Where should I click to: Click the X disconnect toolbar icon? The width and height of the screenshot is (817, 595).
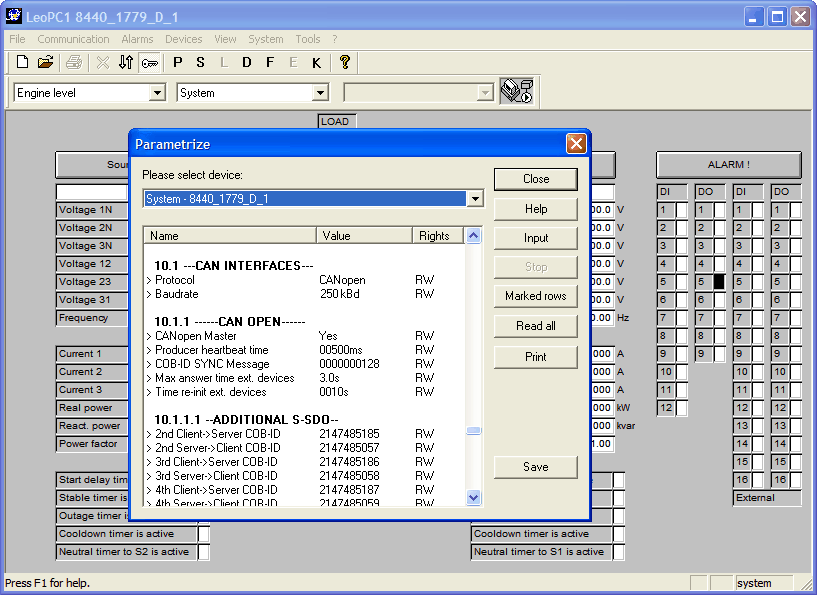point(103,63)
